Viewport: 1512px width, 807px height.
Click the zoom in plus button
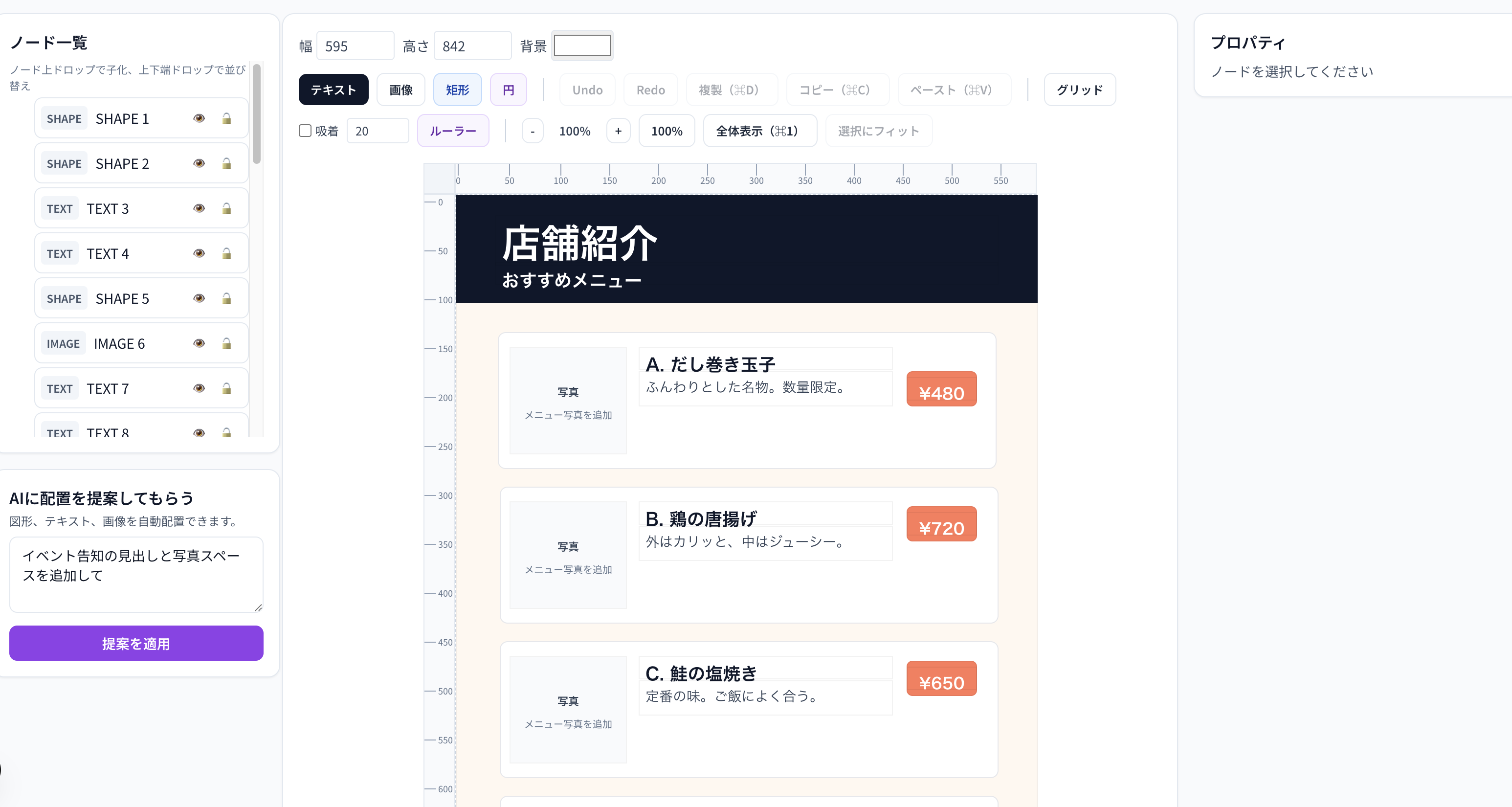pos(618,131)
